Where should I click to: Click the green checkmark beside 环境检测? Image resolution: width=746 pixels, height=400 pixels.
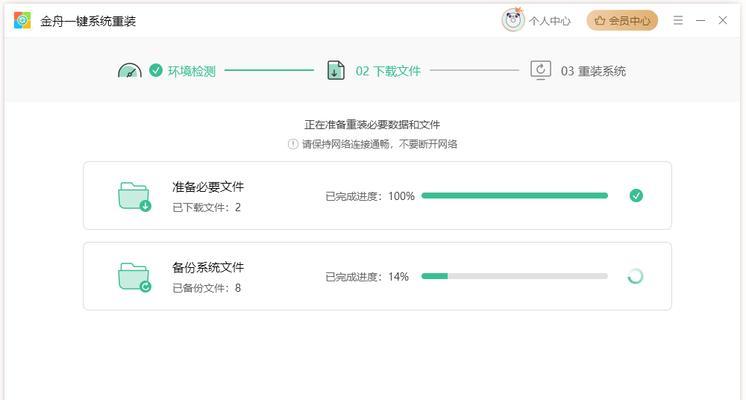(x=156, y=70)
